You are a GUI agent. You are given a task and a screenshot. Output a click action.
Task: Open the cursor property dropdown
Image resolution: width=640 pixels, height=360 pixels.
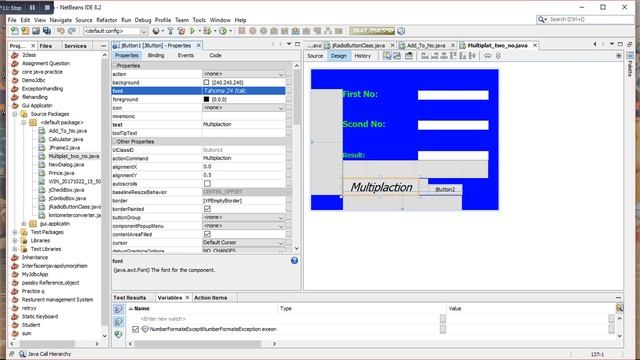click(x=280, y=242)
